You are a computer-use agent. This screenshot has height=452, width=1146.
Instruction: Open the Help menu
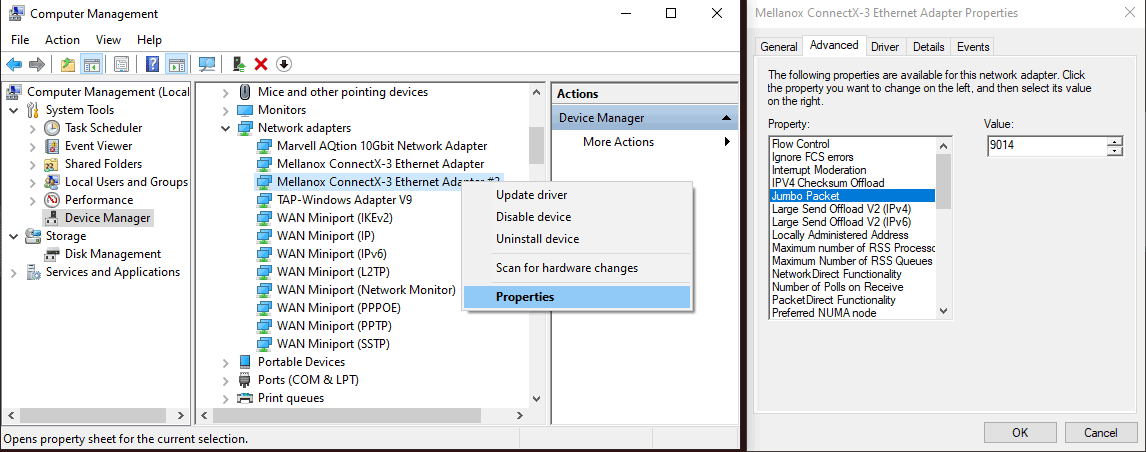click(149, 39)
